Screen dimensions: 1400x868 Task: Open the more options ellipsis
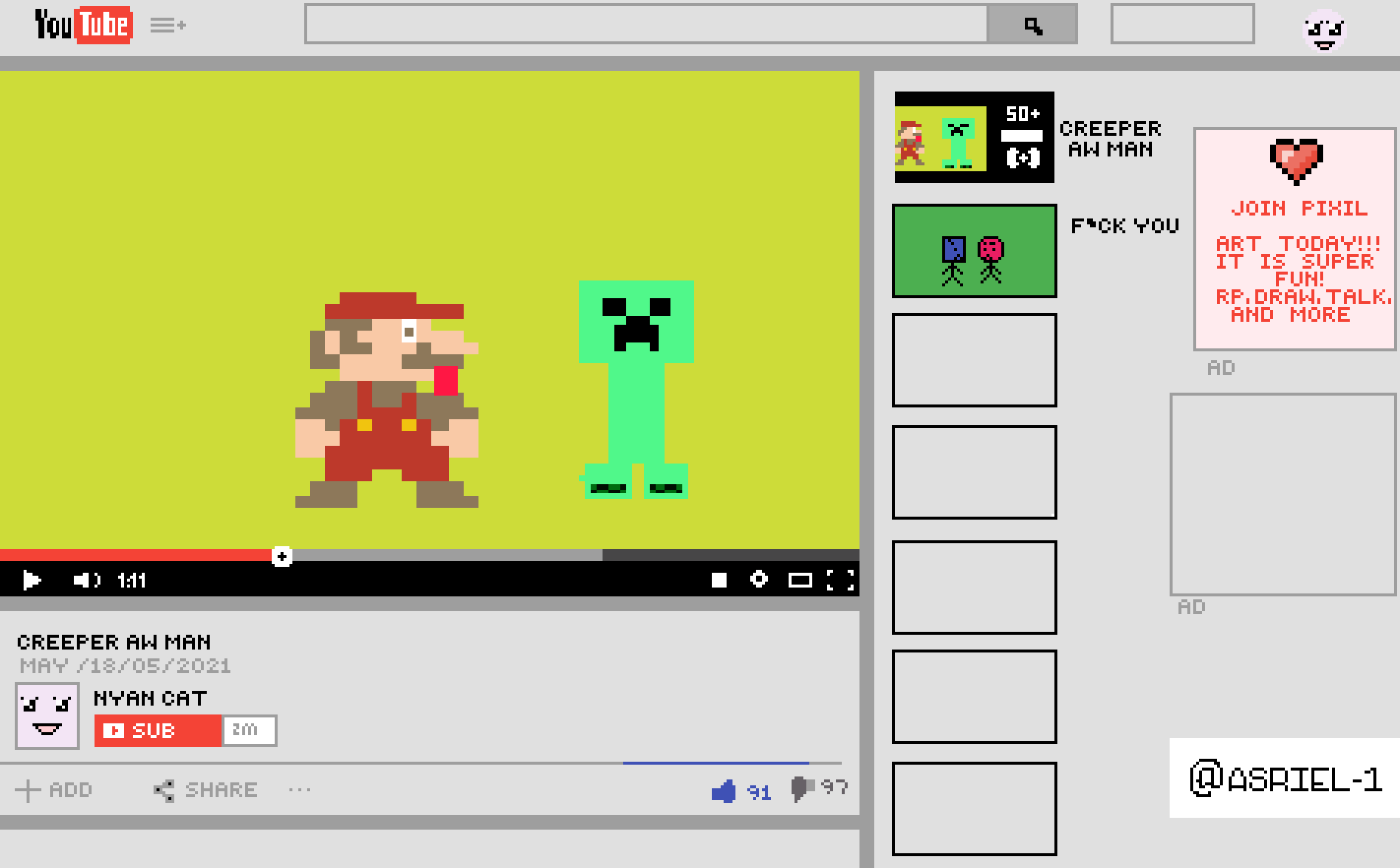pos(300,790)
